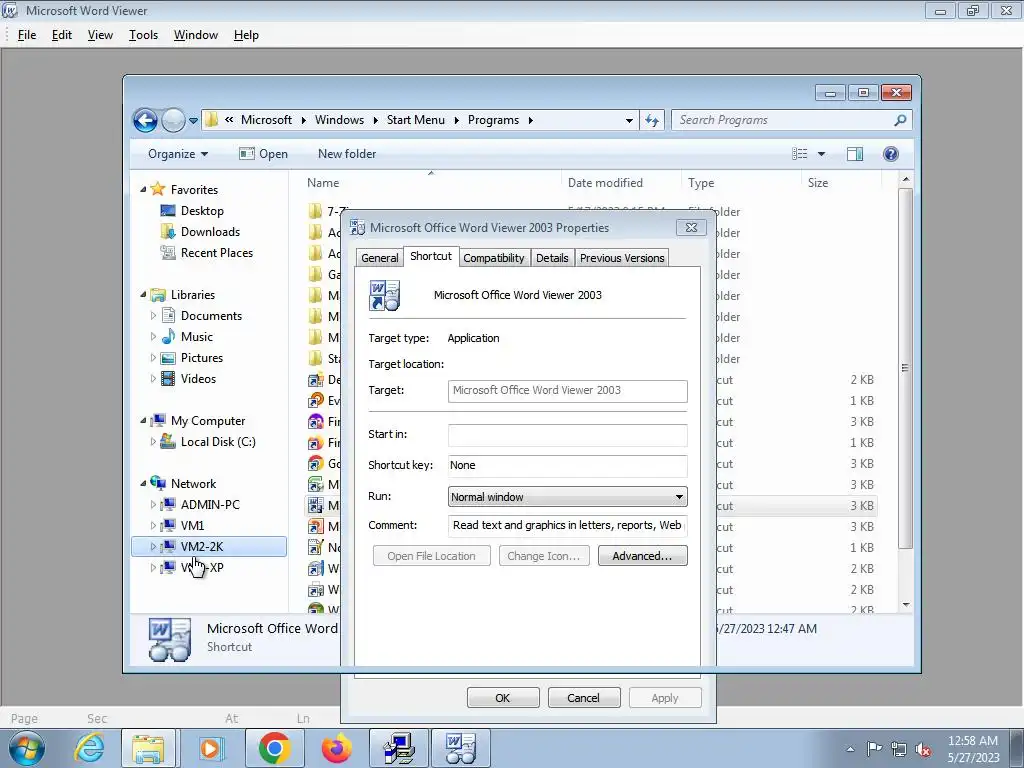The image size is (1024, 768).
Task: Open the Organize dropdown menu
Action: pos(178,154)
